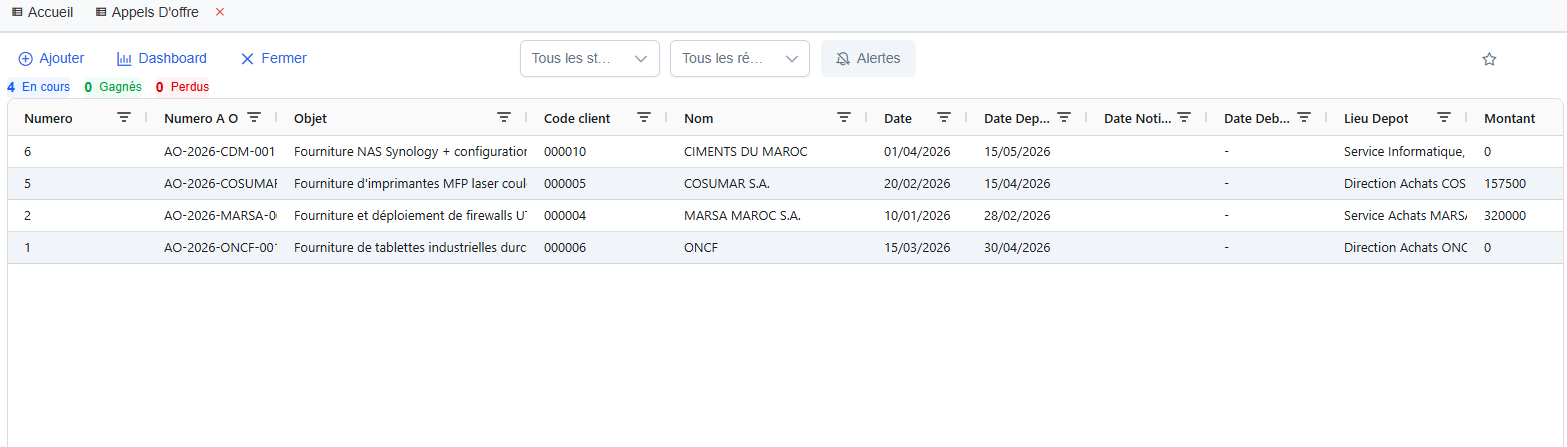Filter by 'En cours' status badge
Screen dimensions: 1567x447
click(x=39, y=87)
